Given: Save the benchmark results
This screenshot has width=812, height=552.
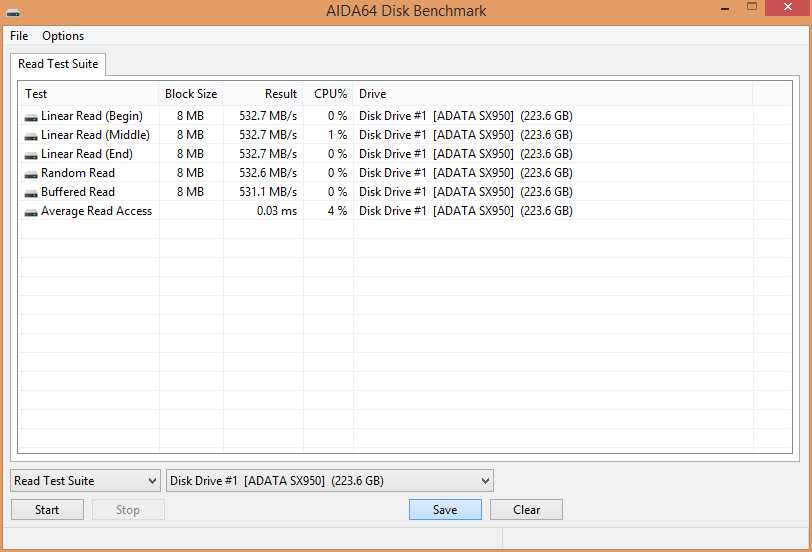Looking at the screenshot, I should [x=445, y=510].
